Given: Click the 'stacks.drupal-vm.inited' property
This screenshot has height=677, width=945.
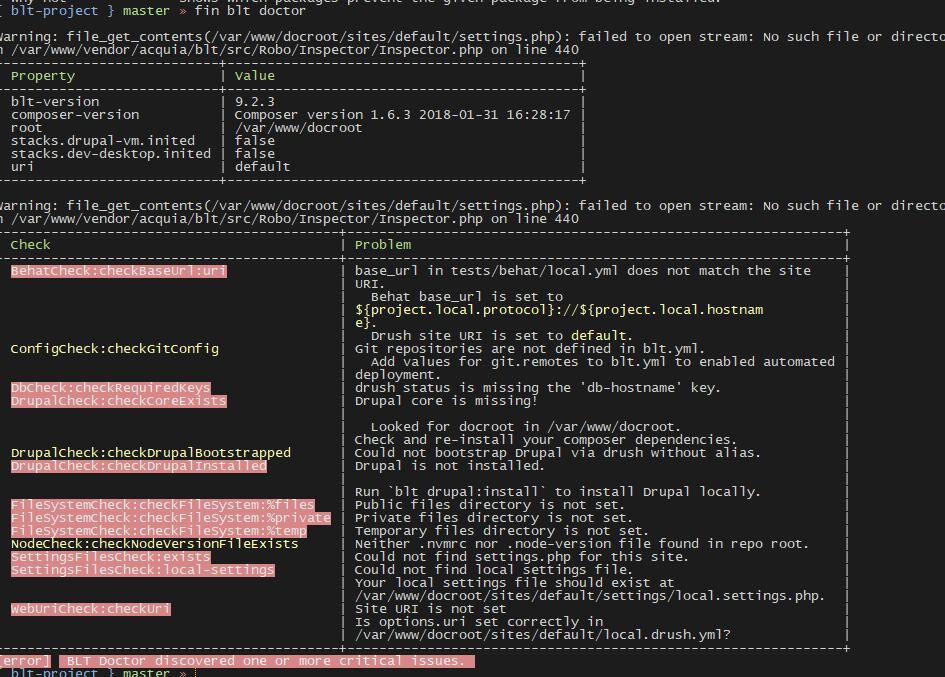Looking at the screenshot, I should point(103,140).
